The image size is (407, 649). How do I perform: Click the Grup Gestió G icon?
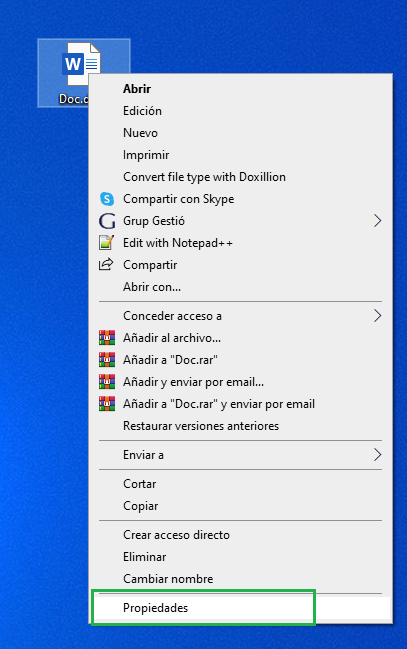107,221
